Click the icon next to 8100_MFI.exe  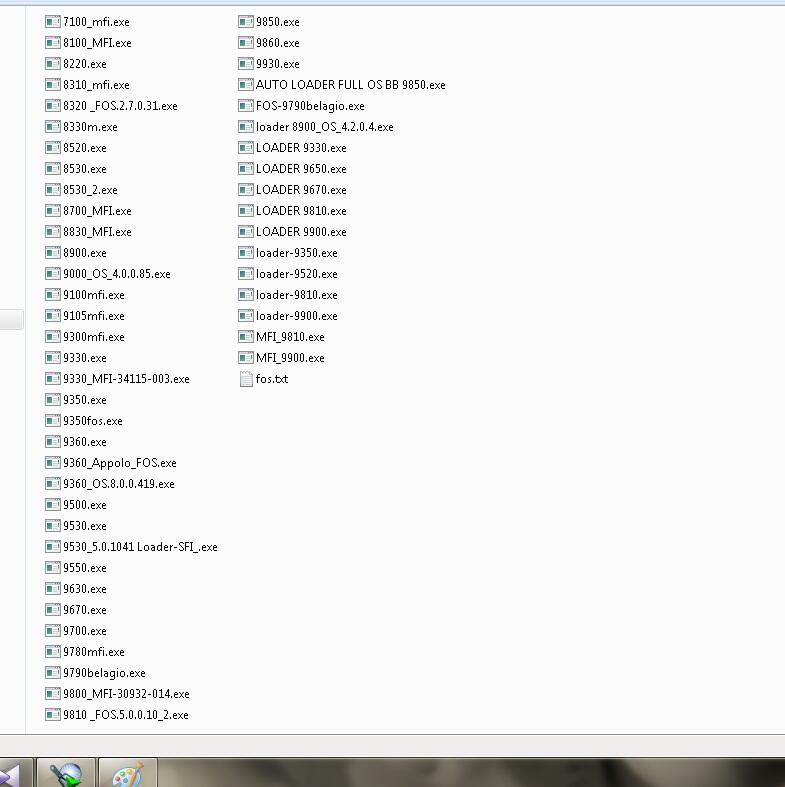(53, 43)
